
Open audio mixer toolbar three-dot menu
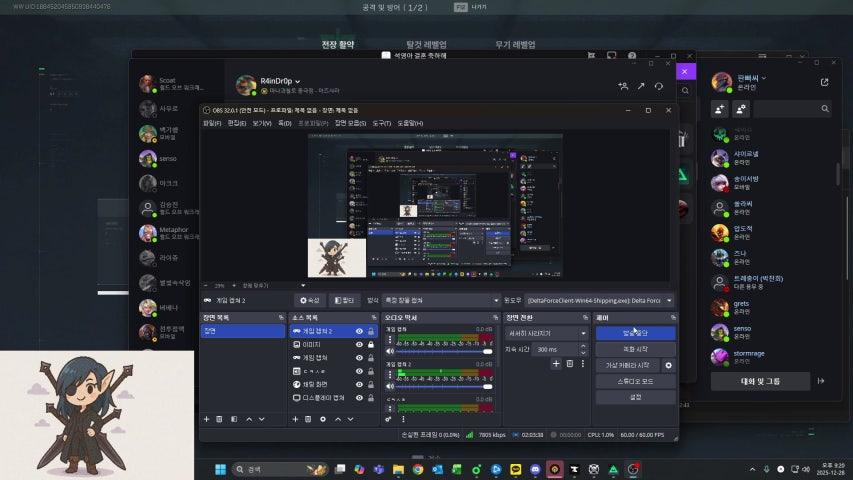(403, 419)
